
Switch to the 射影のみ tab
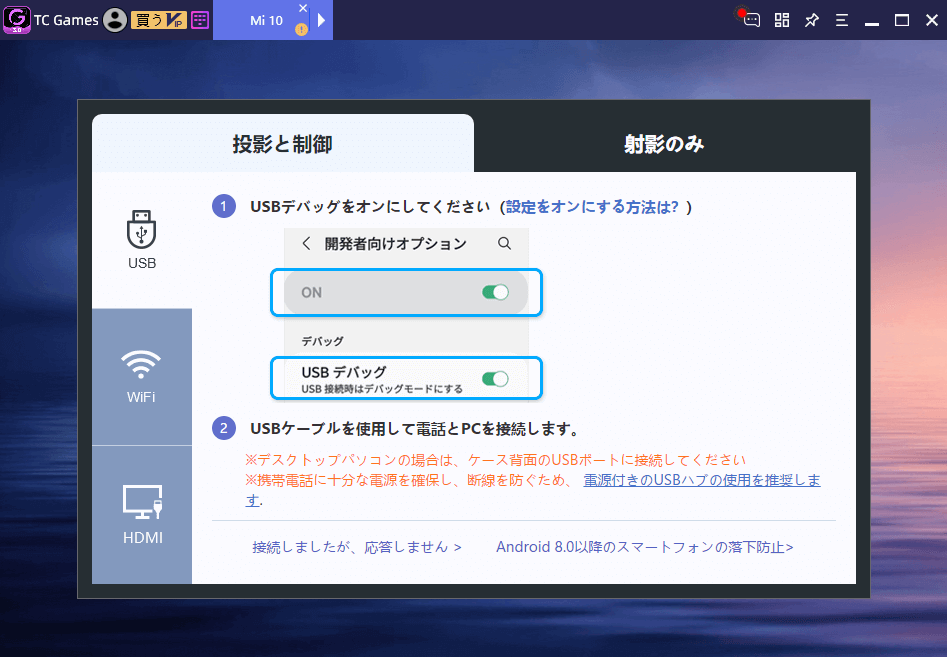tap(664, 144)
